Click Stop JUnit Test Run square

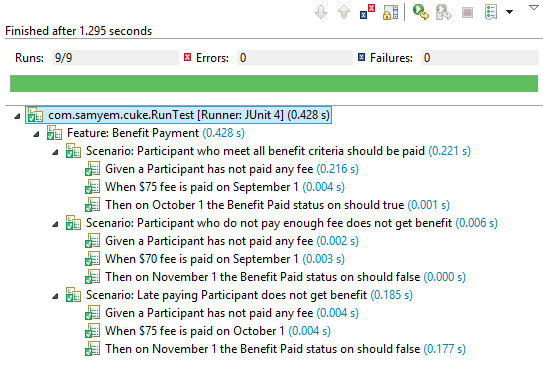[468, 13]
